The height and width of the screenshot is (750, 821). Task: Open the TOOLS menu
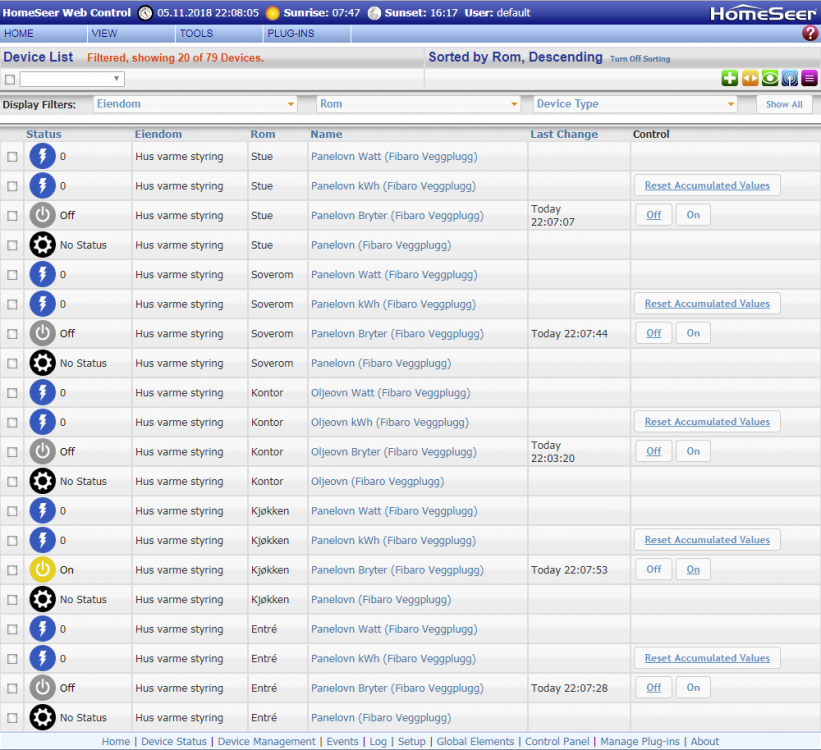[x=196, y=34]
